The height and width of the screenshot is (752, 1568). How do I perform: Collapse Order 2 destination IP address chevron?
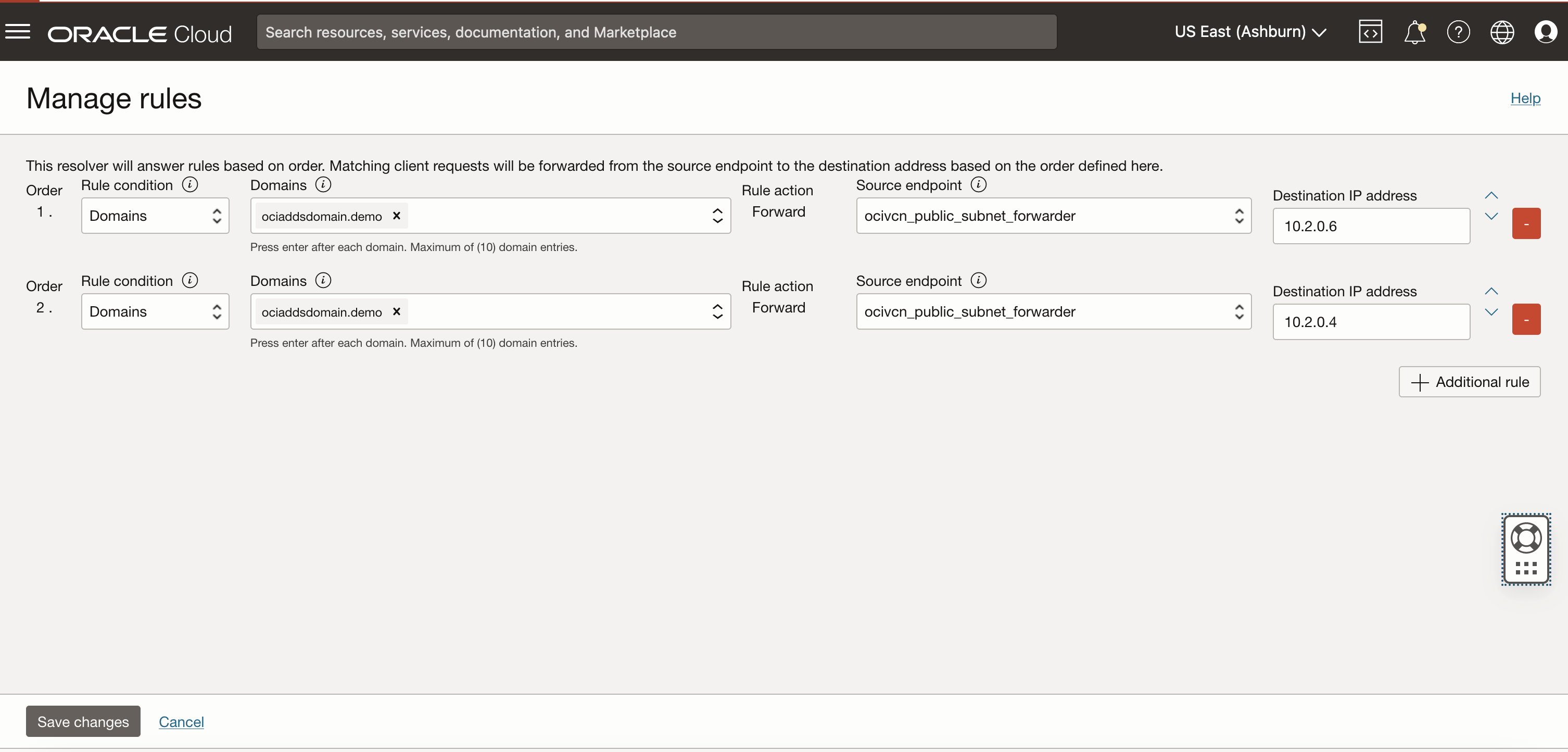click(1490, 291)
